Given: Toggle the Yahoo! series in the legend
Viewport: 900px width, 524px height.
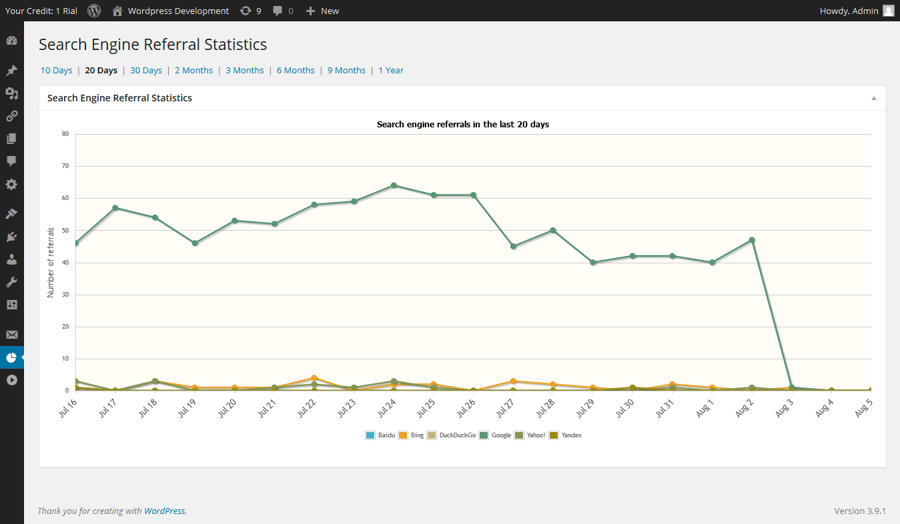Looking at the screenshot, I should pos(530,435).
